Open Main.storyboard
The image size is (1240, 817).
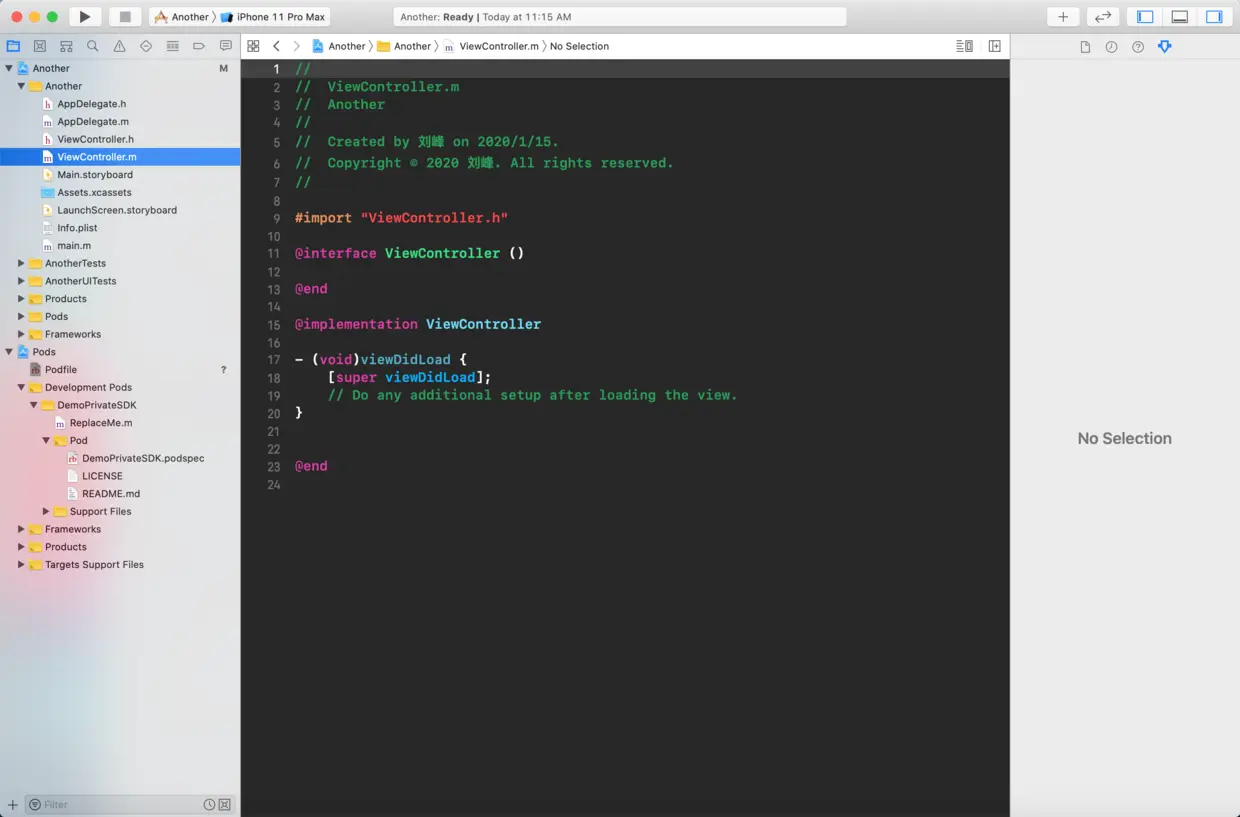click(x=95, y=175)
